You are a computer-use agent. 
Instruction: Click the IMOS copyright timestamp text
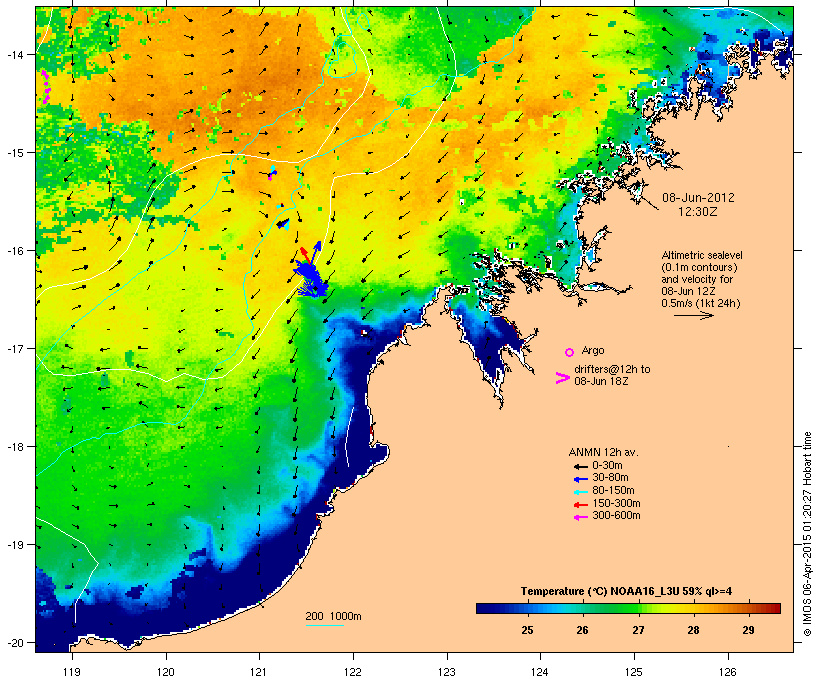click(807, 534)
